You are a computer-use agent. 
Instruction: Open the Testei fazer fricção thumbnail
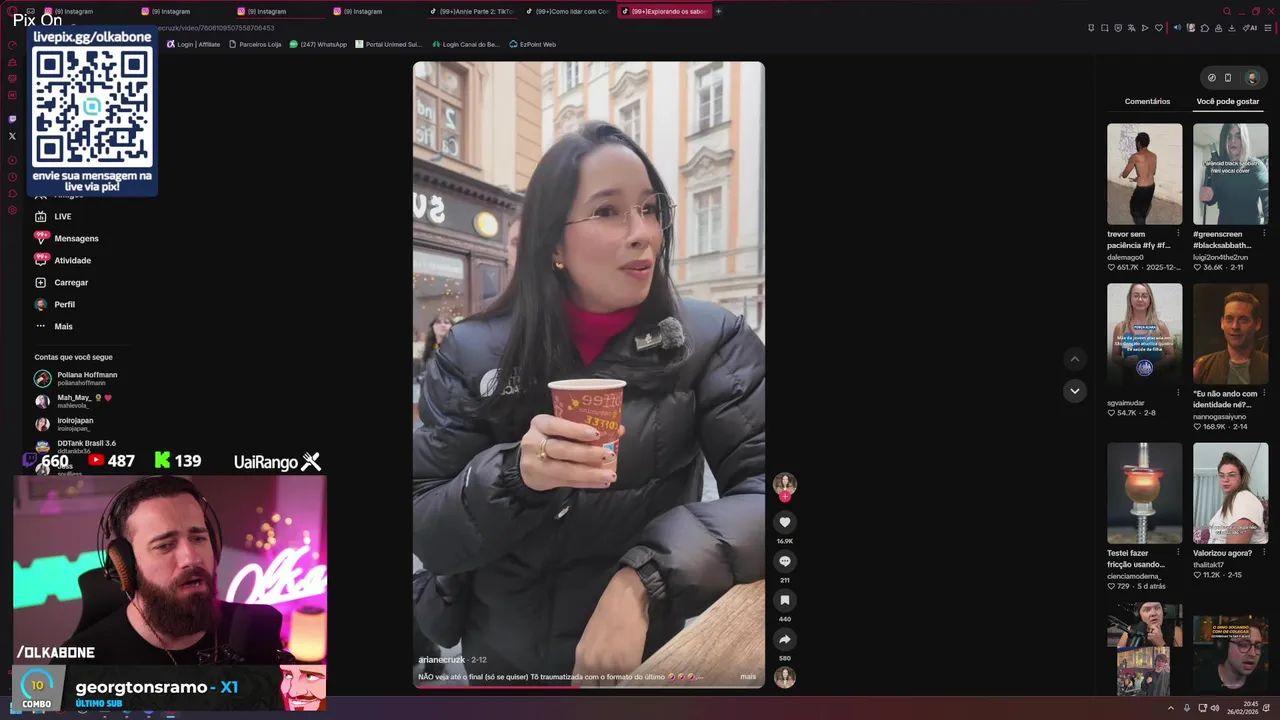(1144, 494)
